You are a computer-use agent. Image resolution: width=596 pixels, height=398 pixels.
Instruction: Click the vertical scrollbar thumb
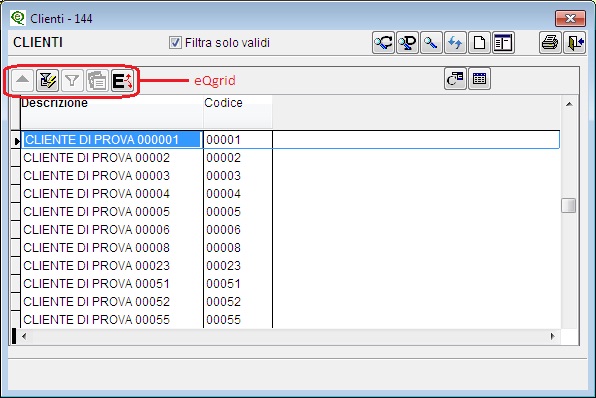[x=569, y=206]
